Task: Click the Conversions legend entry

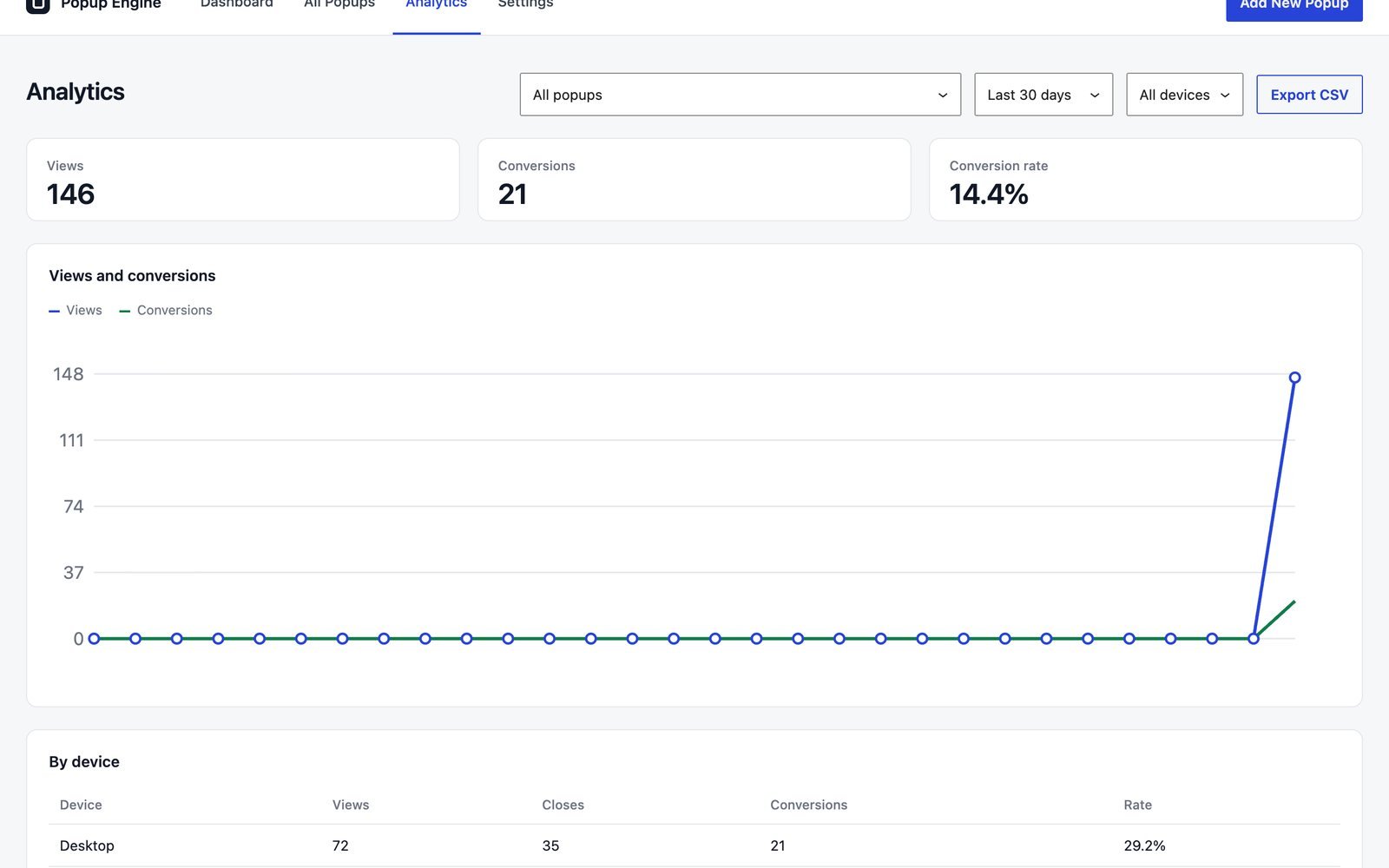Action: pyautogui.click(x=166, y=310)
